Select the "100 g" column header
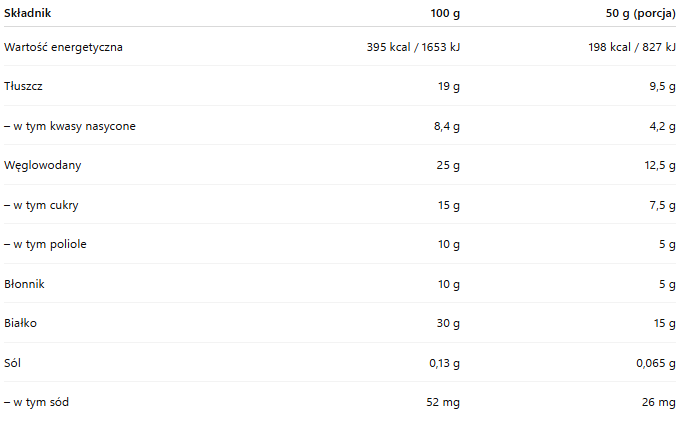 click(x=444, y=13)
